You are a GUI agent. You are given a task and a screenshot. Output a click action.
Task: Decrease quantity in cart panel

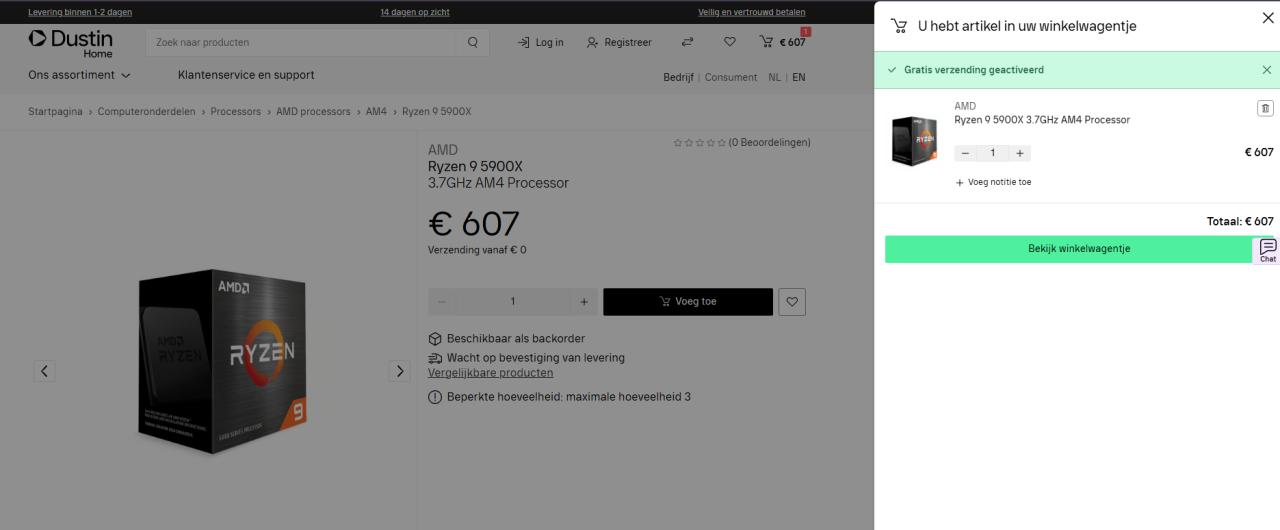965,153
